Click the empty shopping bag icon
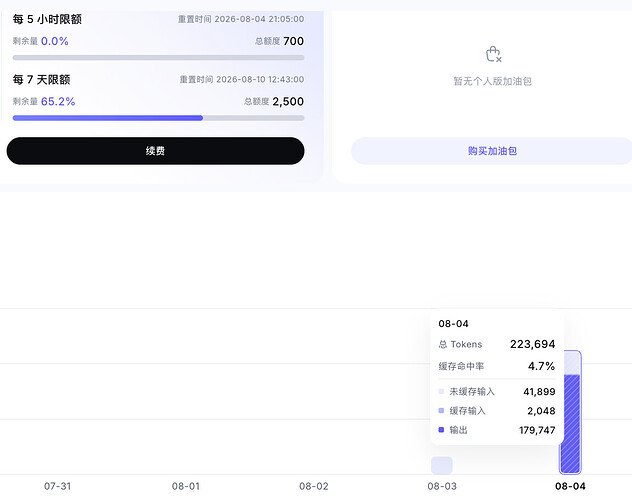Viewport: 632px width, 500px height. click(493, 54)
